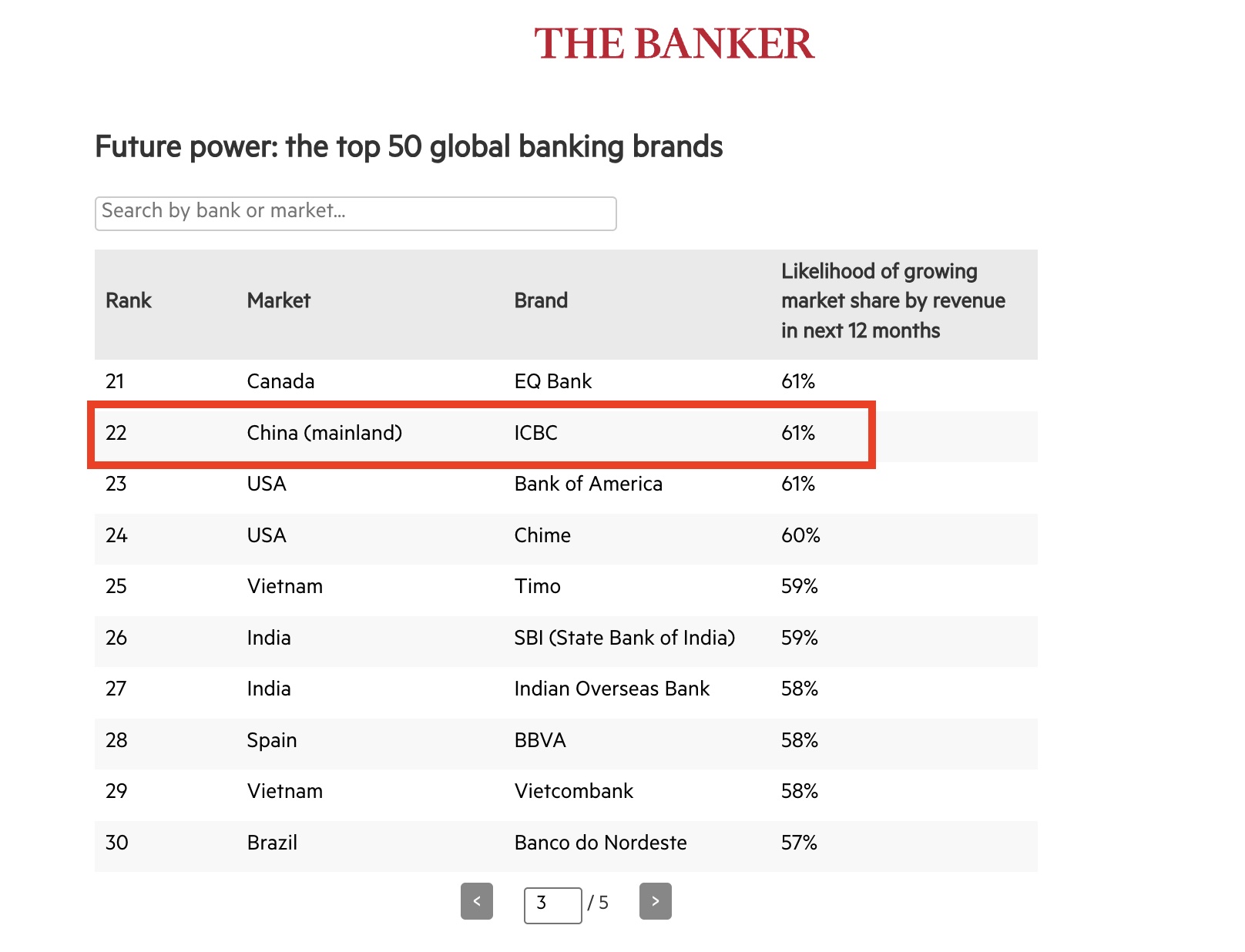Click SBI (State Bank of India) cell
1245x952 pixels.
point(625,638)
